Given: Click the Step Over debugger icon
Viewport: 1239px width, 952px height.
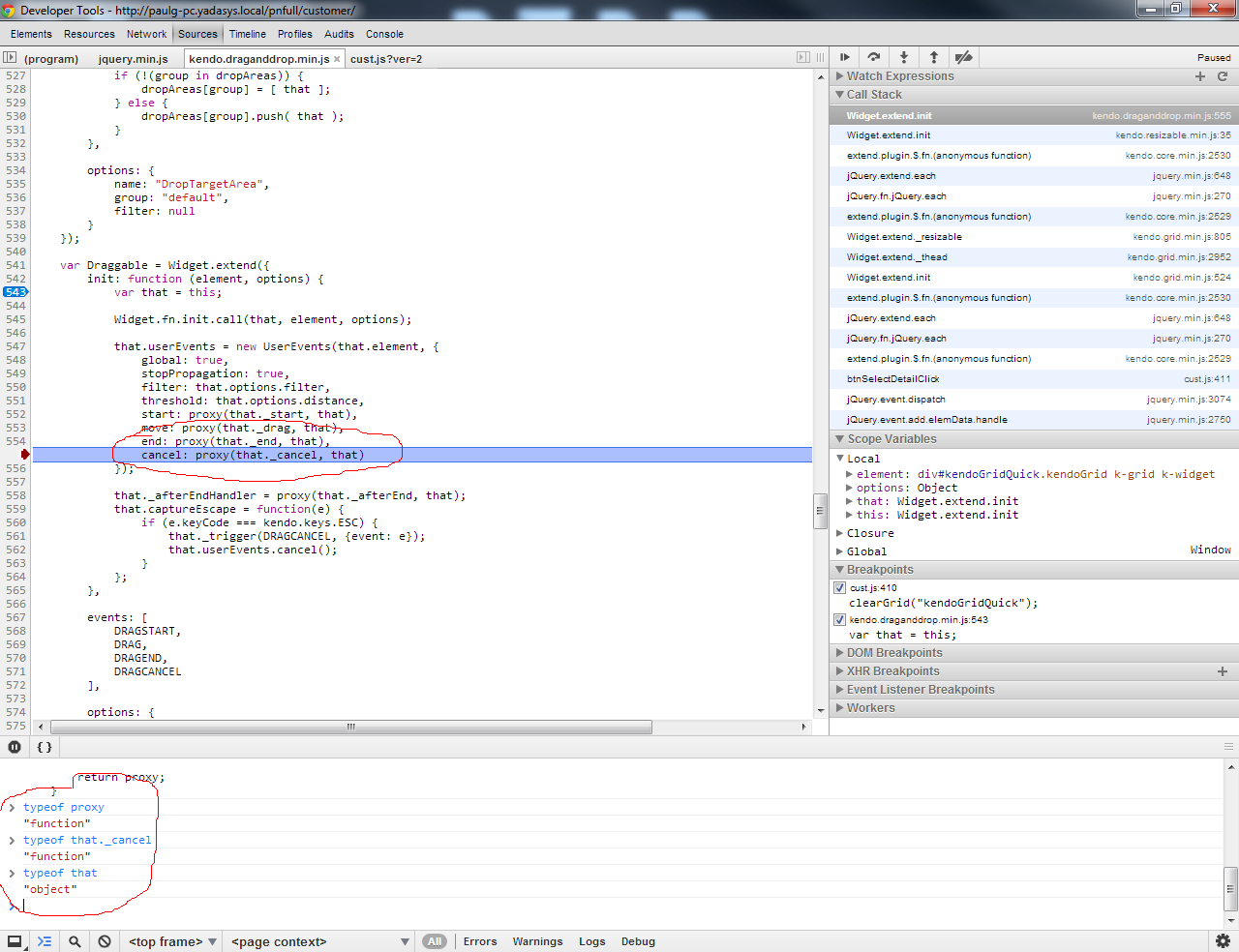Looking at the screenshot, I should 874,57.
